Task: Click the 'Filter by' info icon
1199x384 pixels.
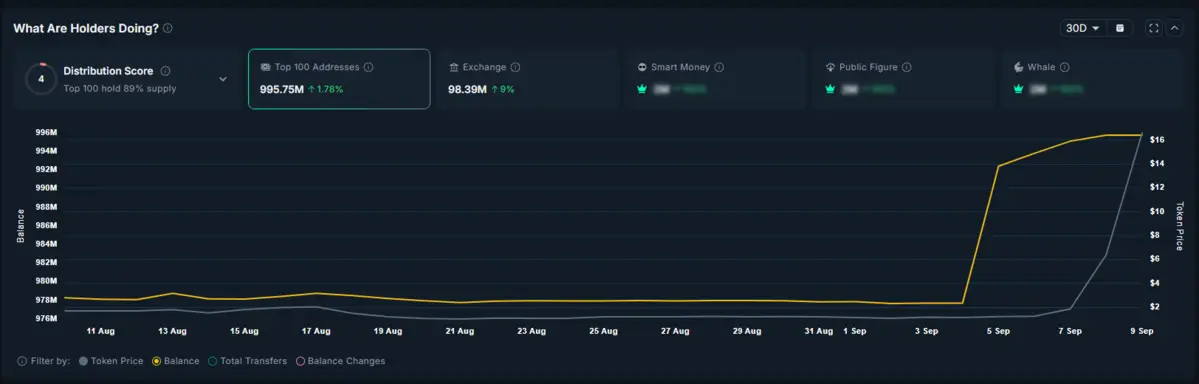Action: [x=21, y=360]
